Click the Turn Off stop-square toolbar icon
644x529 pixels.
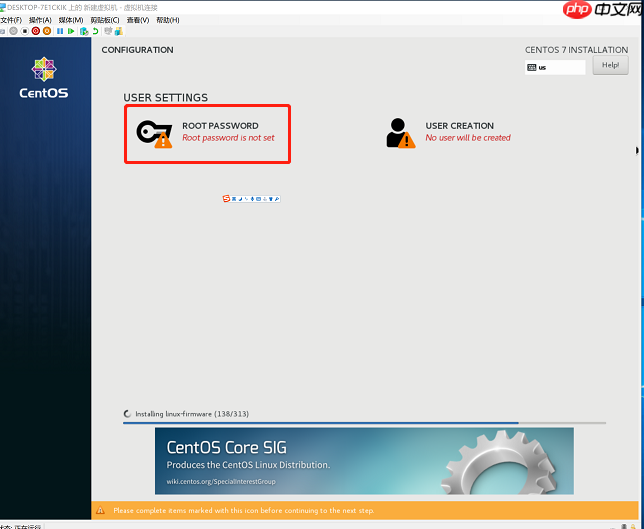click(x=25, y=31)
